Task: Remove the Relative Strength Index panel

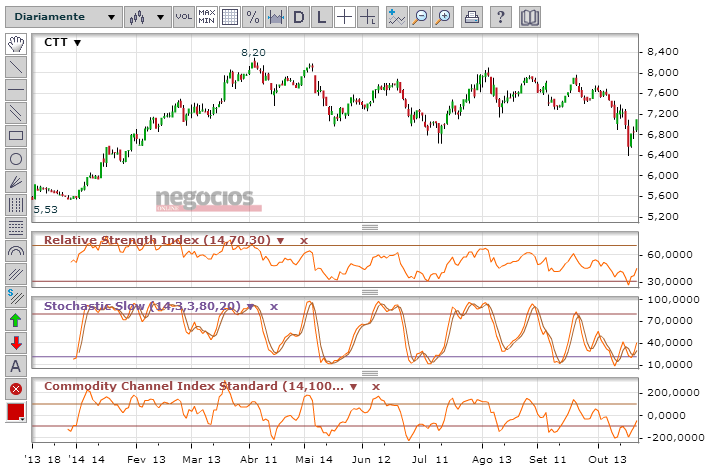Action: click(304, 241)
